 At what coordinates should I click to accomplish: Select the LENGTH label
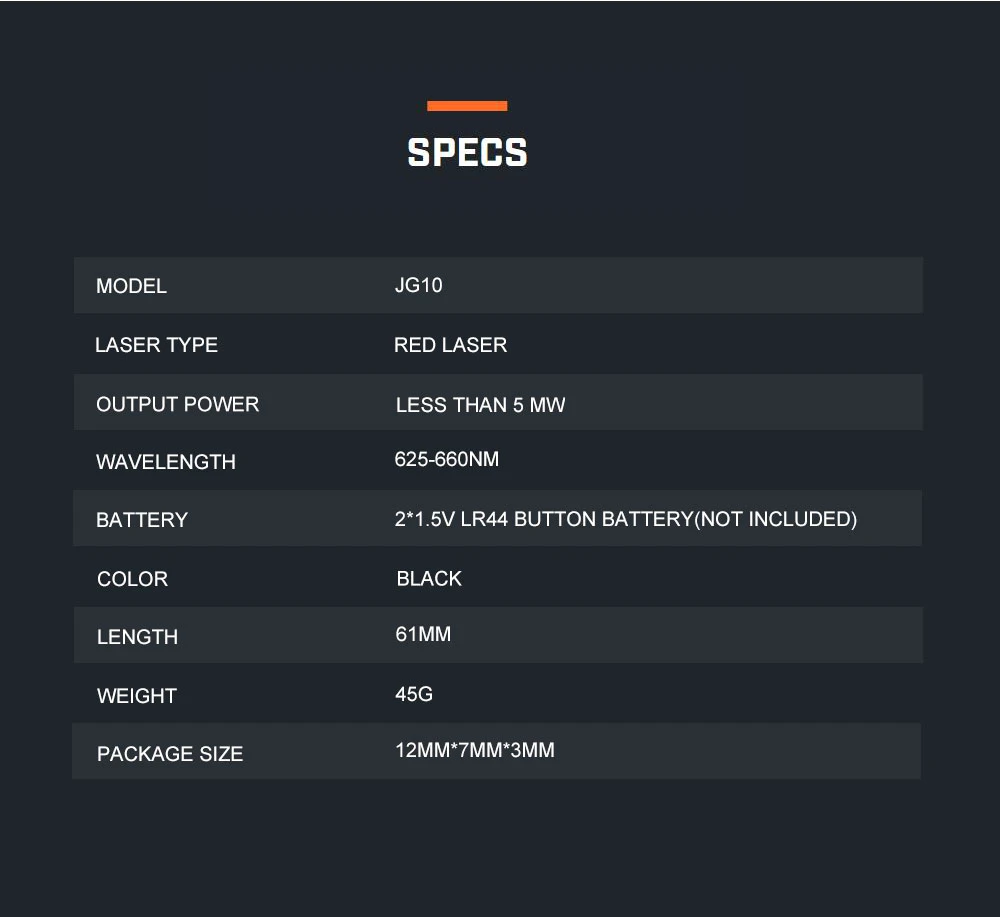[137, 637]
